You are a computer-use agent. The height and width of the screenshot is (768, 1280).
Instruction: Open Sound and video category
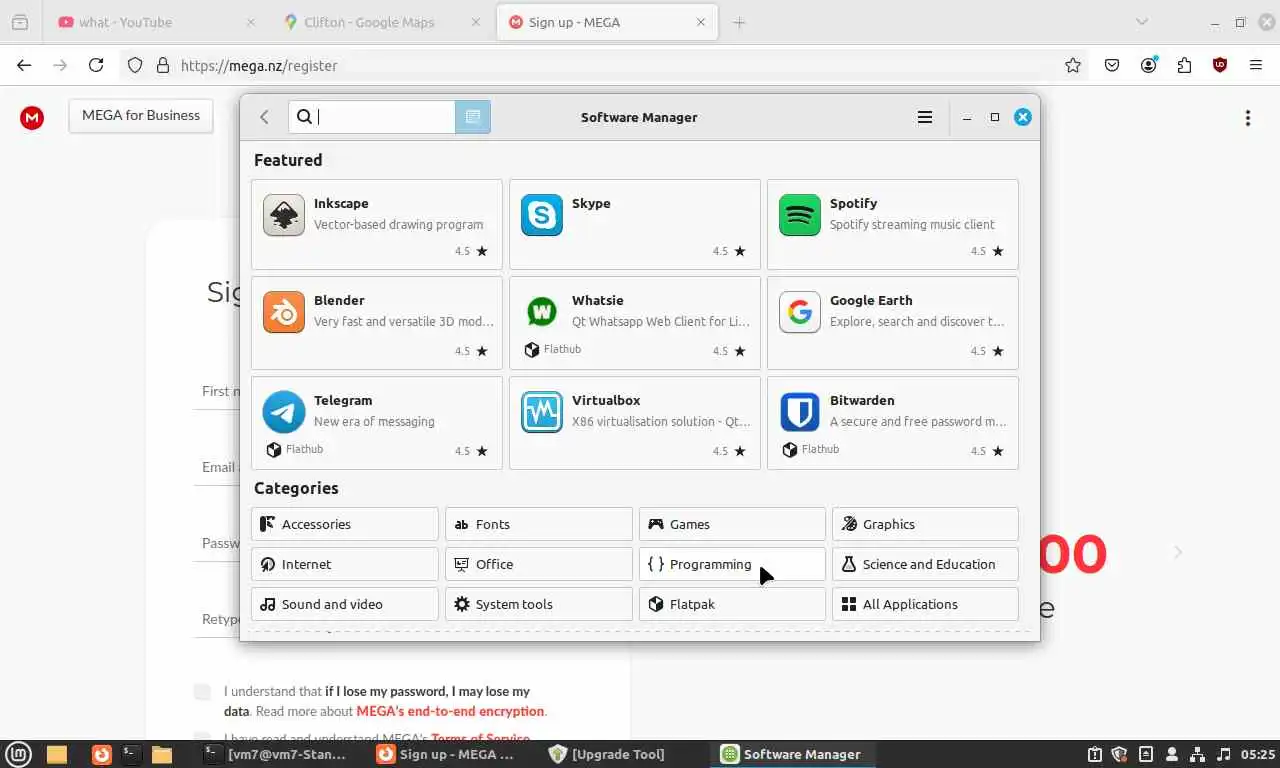pos(345,604)
